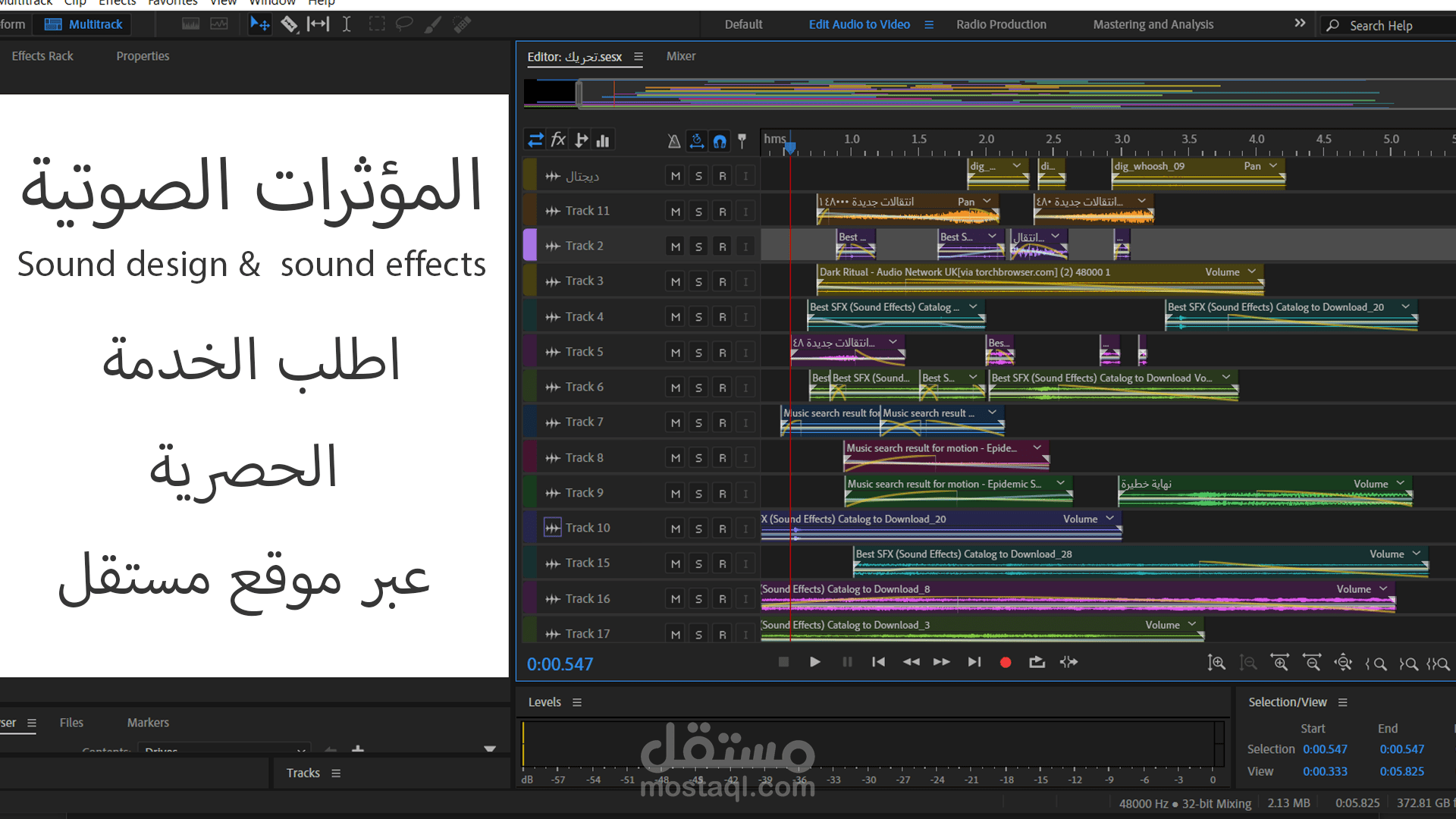Open the Effects Rack panel
This screenshot has height=819, width=1456.
(x=42, y=55)
